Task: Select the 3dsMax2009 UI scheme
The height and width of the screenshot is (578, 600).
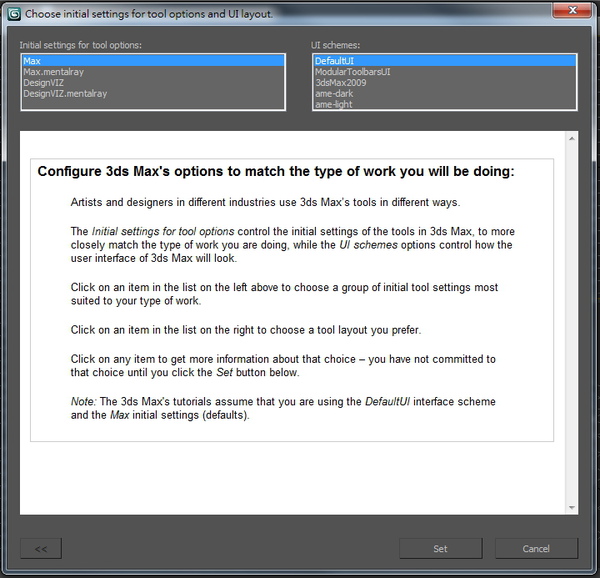Action: point(445,83)
